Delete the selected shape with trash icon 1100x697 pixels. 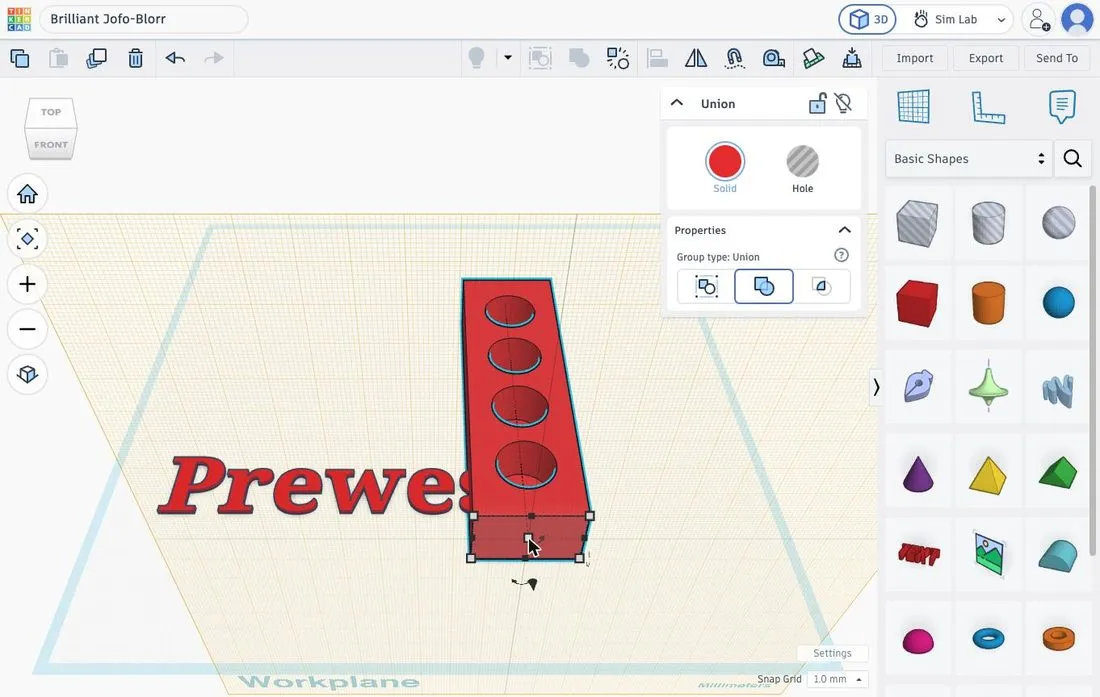(135, 58)
